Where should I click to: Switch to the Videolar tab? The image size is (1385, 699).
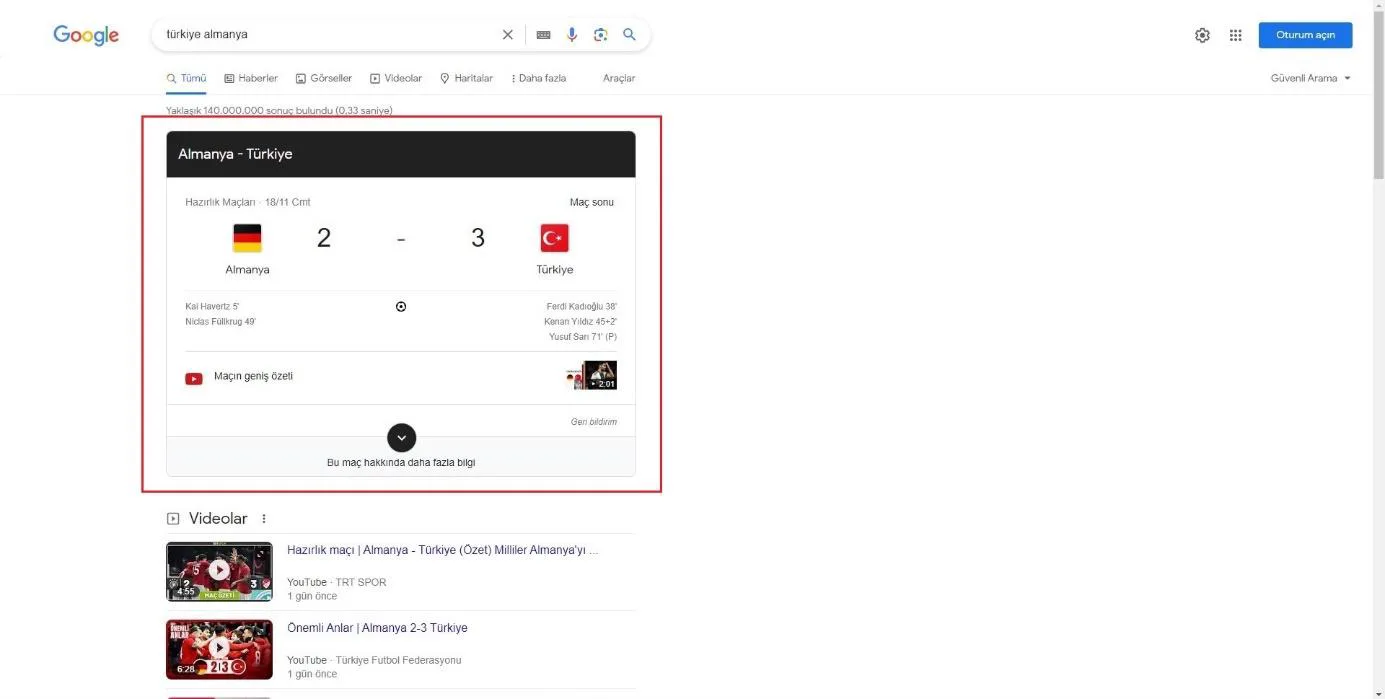(x=396, y=78)
